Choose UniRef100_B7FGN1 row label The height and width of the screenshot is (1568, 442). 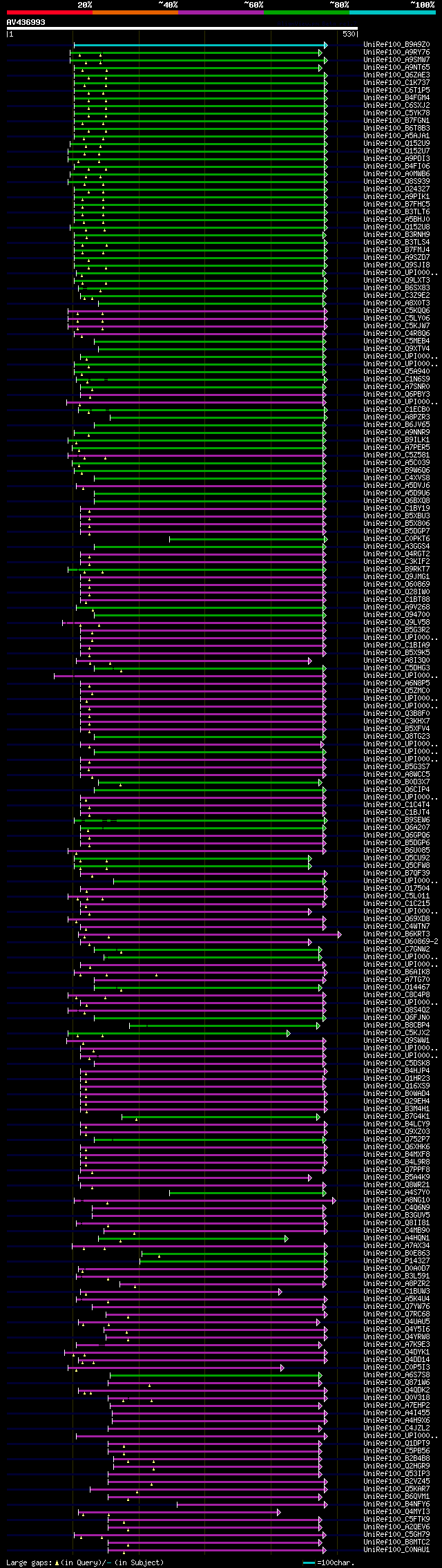pos(396,121)
